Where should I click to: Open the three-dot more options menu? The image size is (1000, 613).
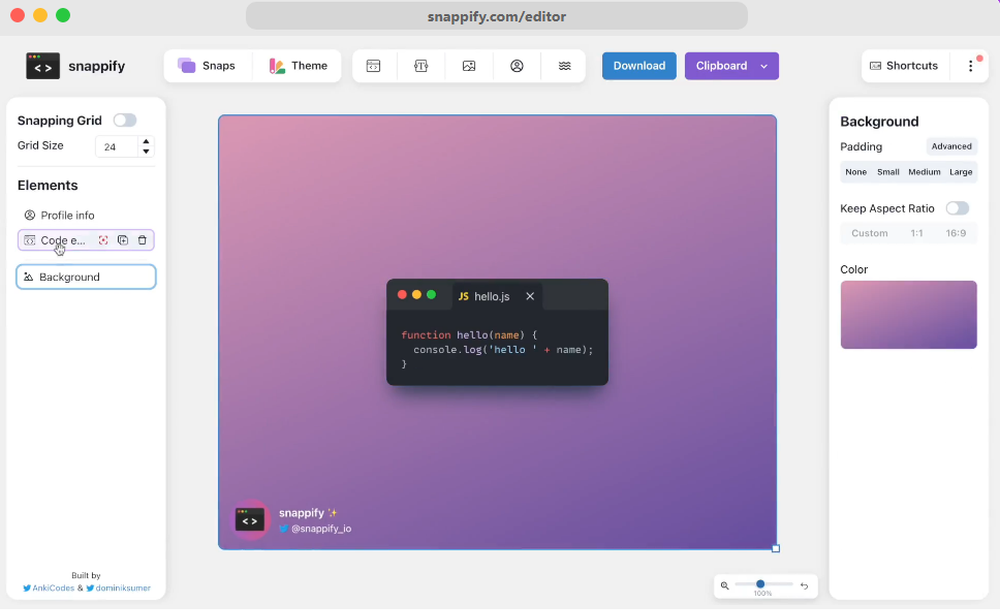click(x=971, y=66)
